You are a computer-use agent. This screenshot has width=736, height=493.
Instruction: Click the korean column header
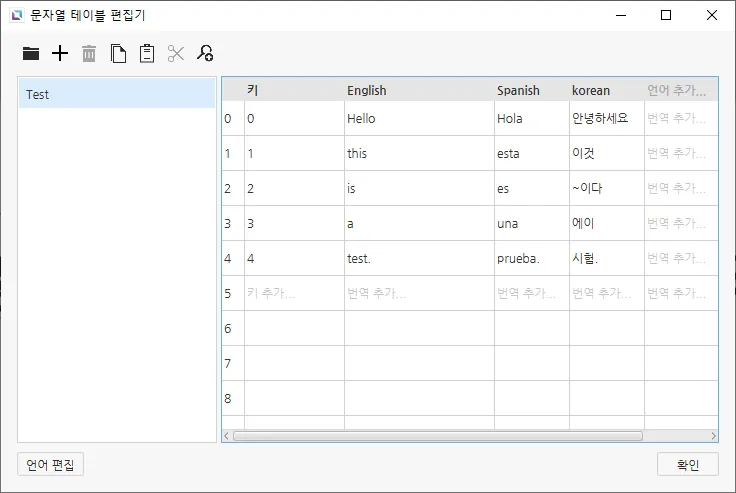coord(591,90)
